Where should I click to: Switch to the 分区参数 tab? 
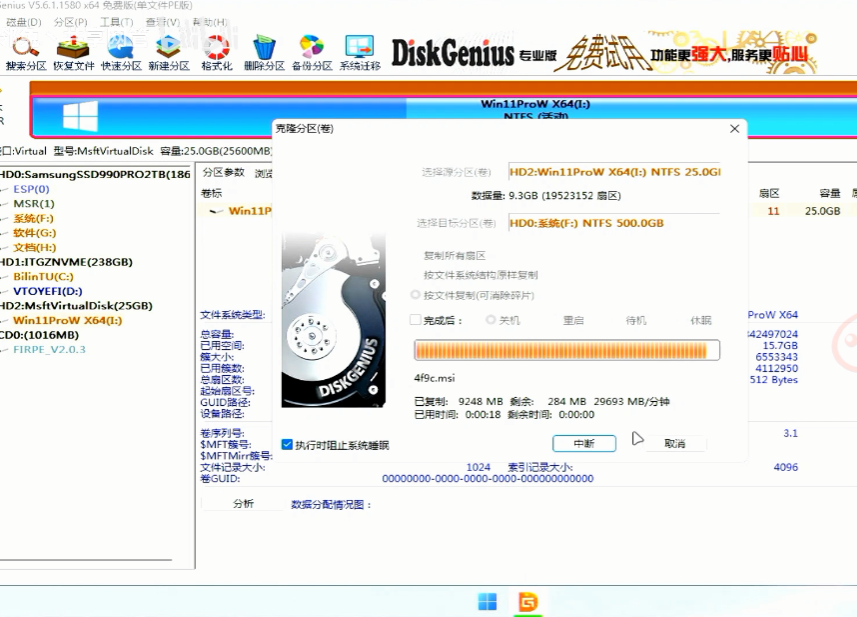point(224,173)
